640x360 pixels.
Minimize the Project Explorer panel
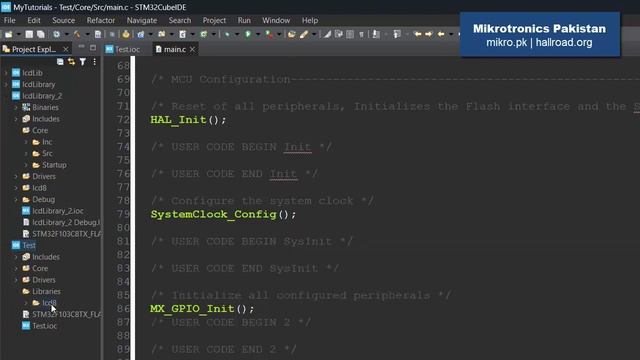[81, 47]
